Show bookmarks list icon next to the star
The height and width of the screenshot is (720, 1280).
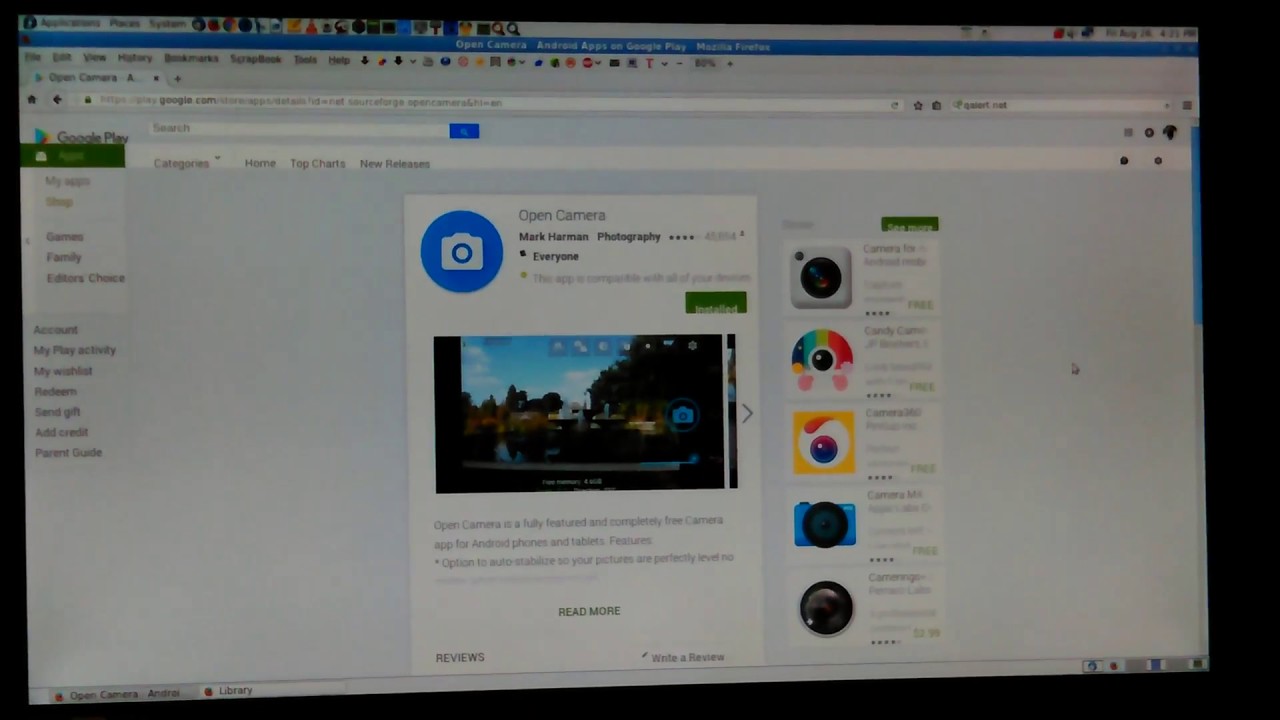pyautogui.click(x=936, y=105)
